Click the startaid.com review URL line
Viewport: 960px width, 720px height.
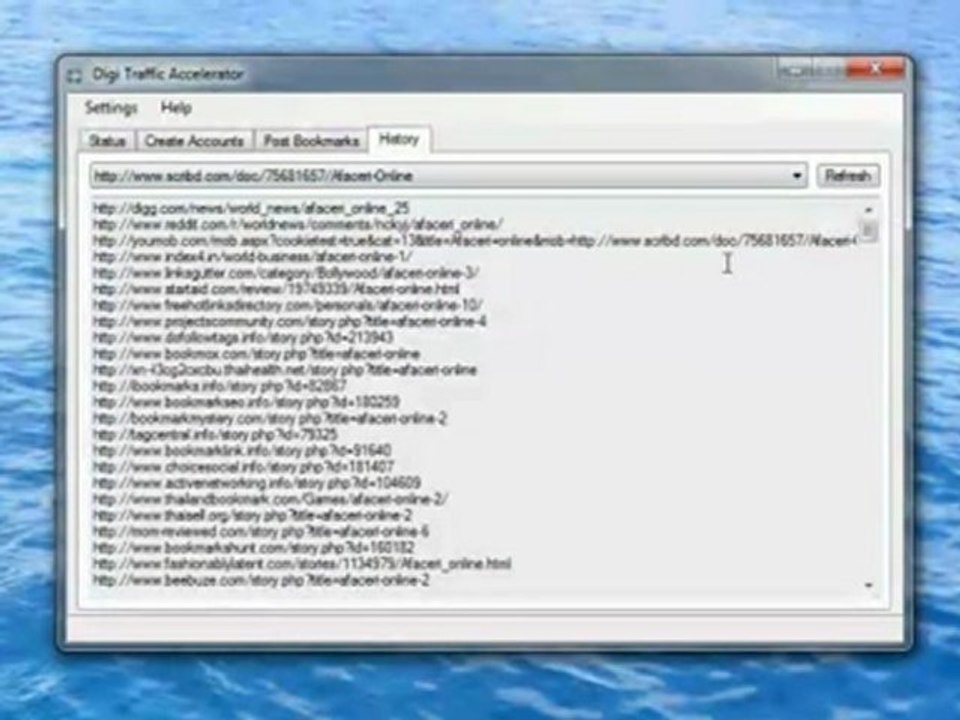click(276, 289)
